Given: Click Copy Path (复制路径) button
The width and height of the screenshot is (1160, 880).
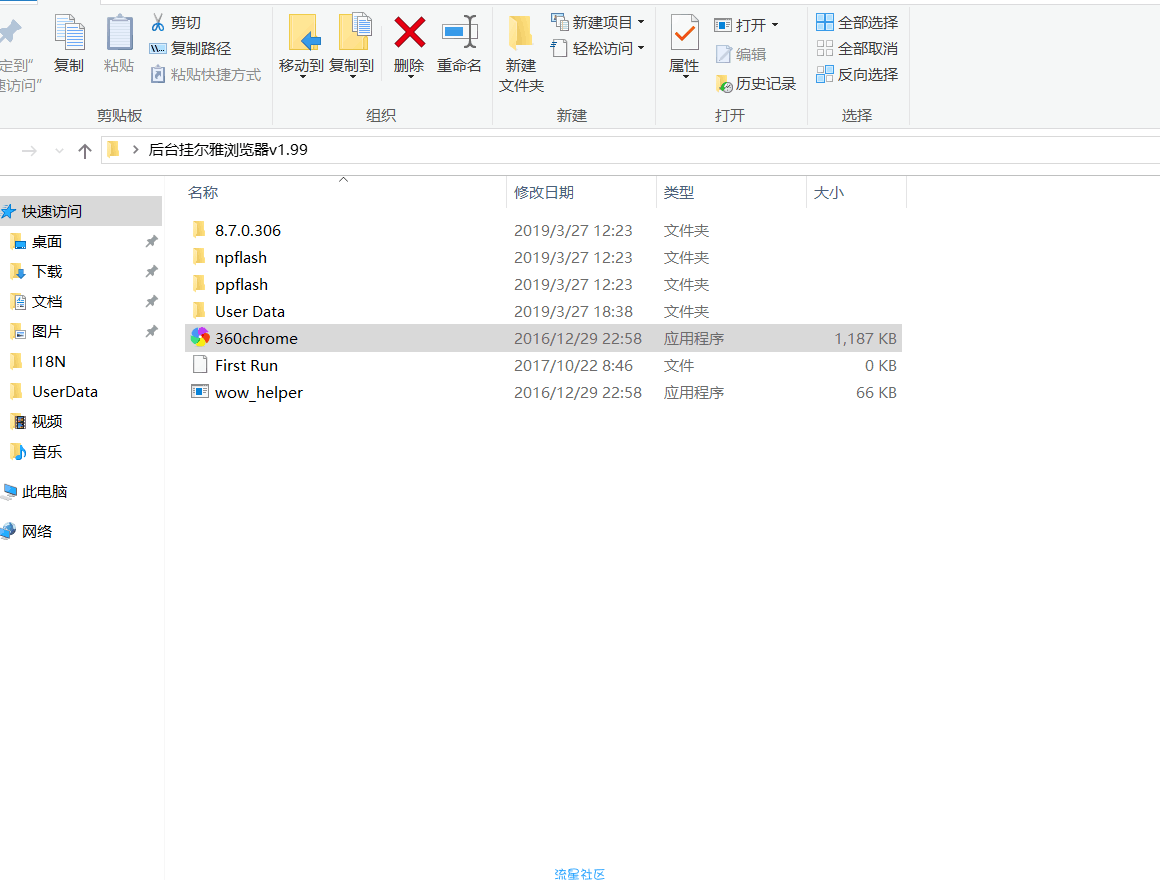Looking at the screenshot, I should pos(190,48).
